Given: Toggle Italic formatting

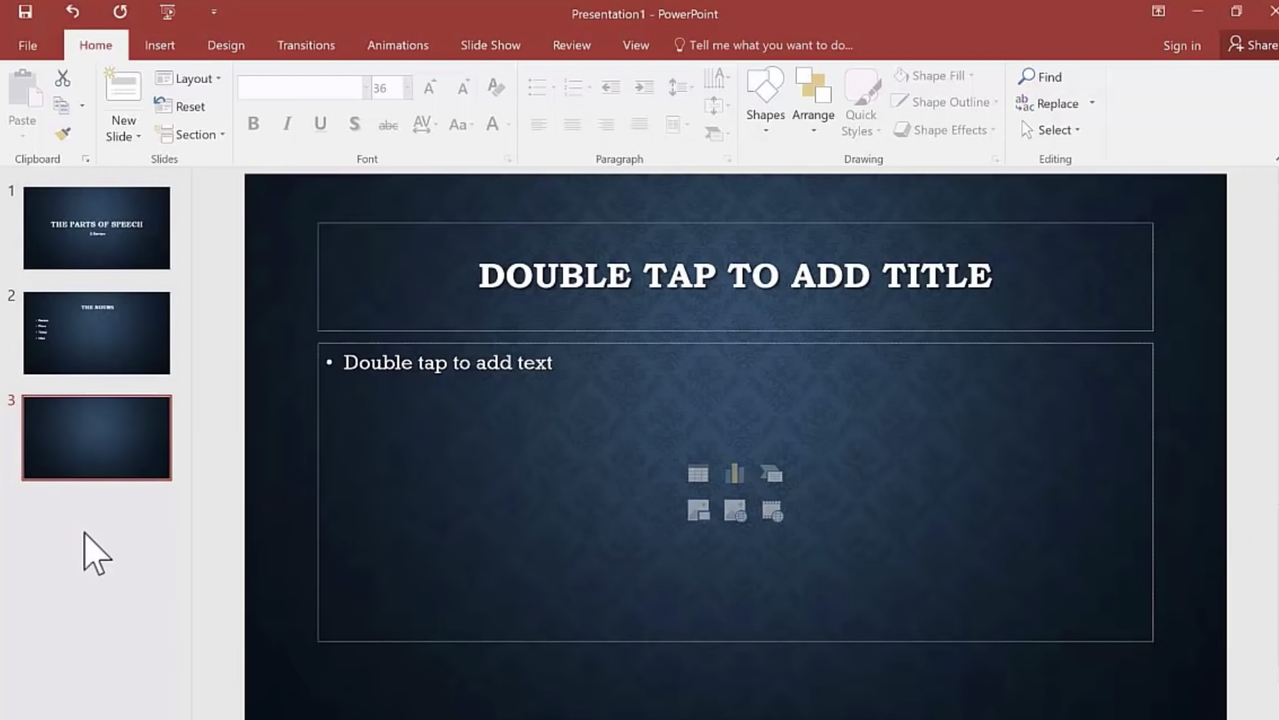Looking at the screenshot, I should (287, 124).
